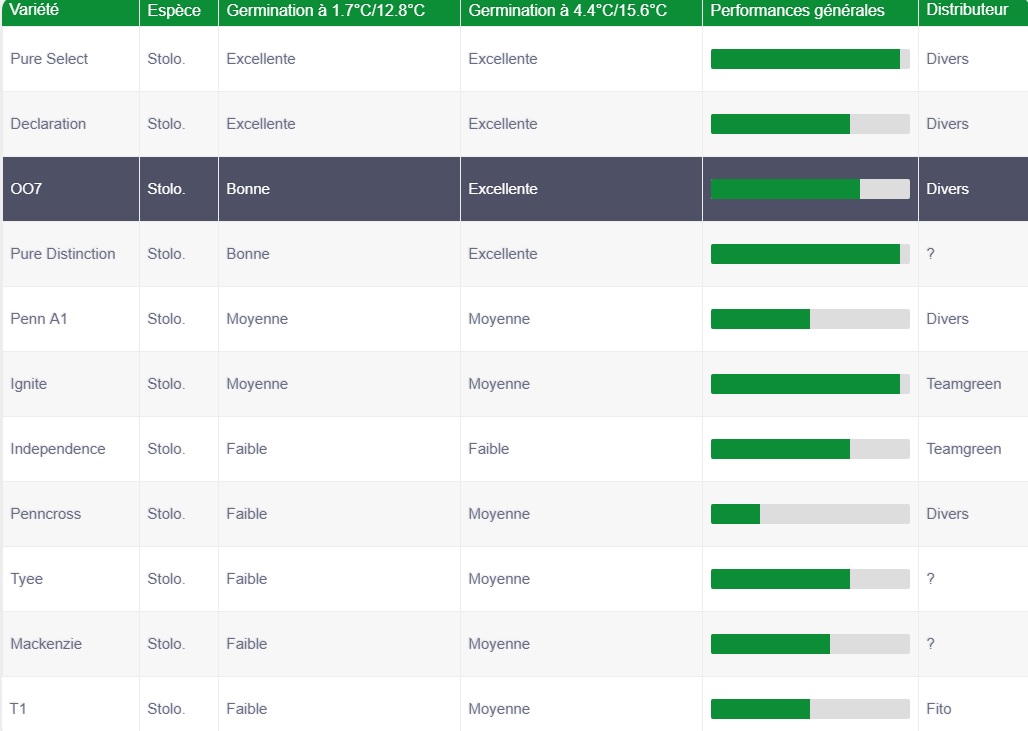The width and height of the screenshot is (1028, 731).
Task: Click the highlighted OO7 performance bar
Action: tap(809, 189)
